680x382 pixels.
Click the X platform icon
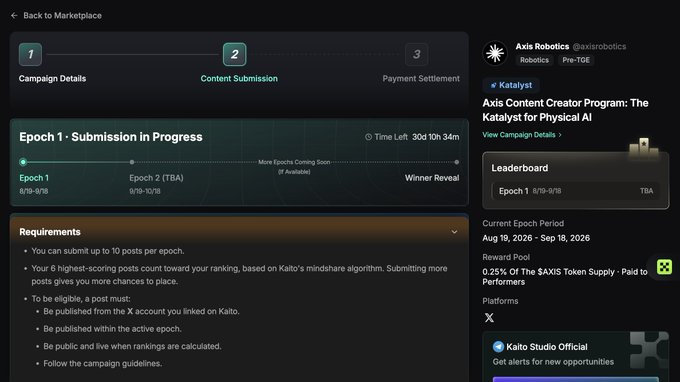pyautogui.click(x=489, y=318)
